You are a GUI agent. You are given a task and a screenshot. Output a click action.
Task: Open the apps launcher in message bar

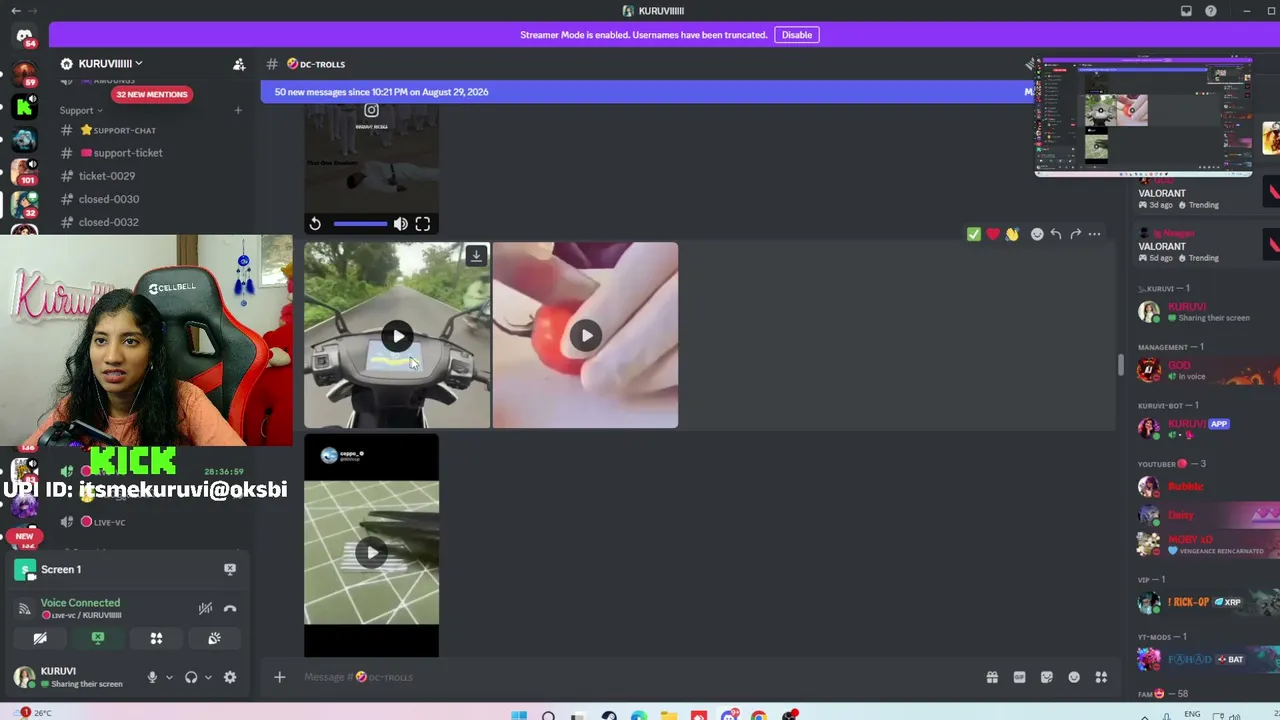coord(1101,677)
